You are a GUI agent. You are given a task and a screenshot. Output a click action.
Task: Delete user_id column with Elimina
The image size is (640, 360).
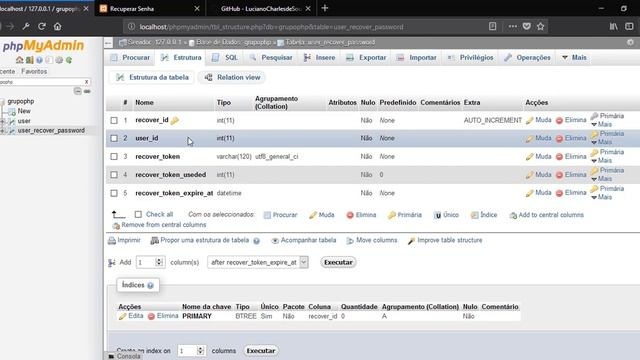(571, 138)
